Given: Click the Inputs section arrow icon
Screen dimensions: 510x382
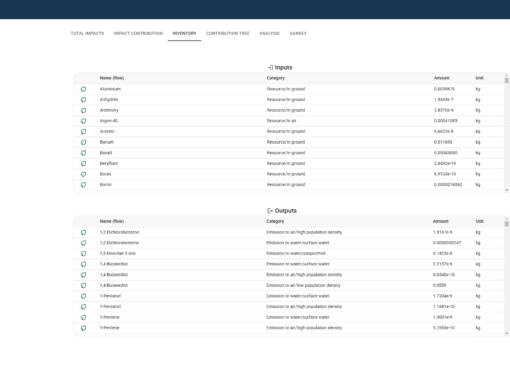Looking at the screenshot, I should pyautogui.click(x=270, y=67).
